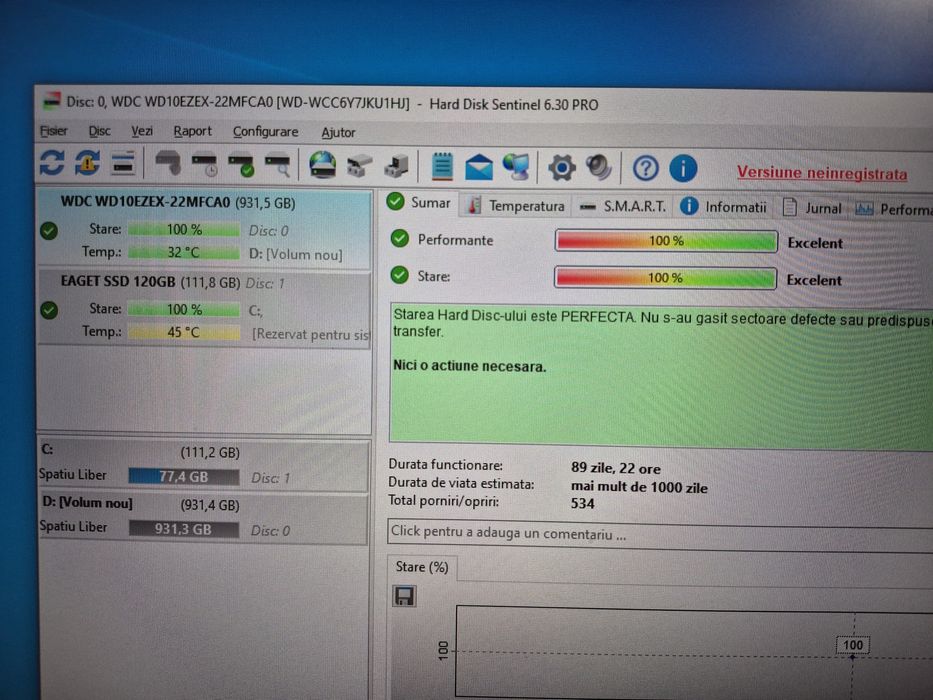Screen dimensions: 933x700
Task: Select the WDC WD10EZEX-22MFCA0 disk entry
Action: [204, 229]
